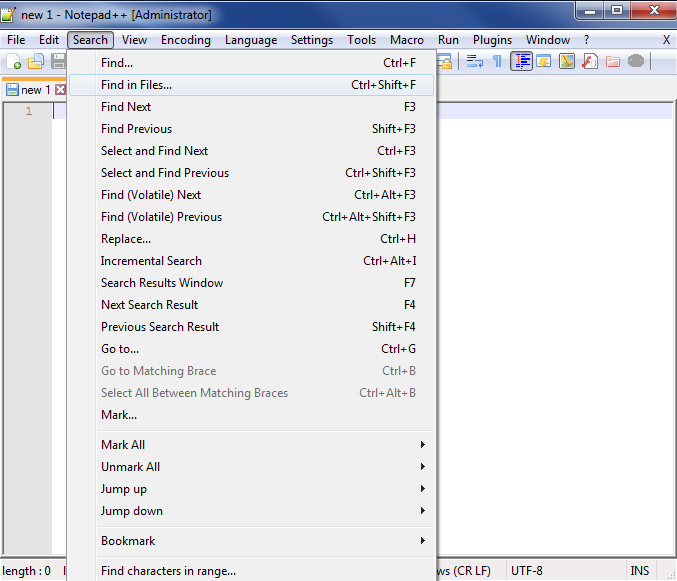Image resolution: width=677 pixels, height=581 pixels.
Task: Show the Search Results Window
Action: click(x=251, y=283)
